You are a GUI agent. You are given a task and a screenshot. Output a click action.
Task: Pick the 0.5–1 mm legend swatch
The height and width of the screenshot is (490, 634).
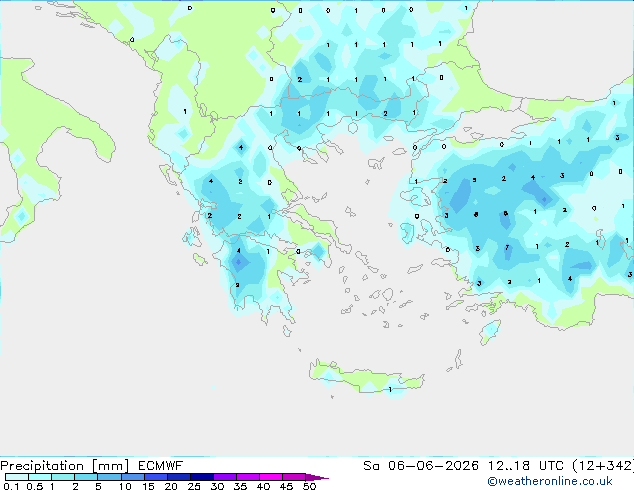coord(40,477)
